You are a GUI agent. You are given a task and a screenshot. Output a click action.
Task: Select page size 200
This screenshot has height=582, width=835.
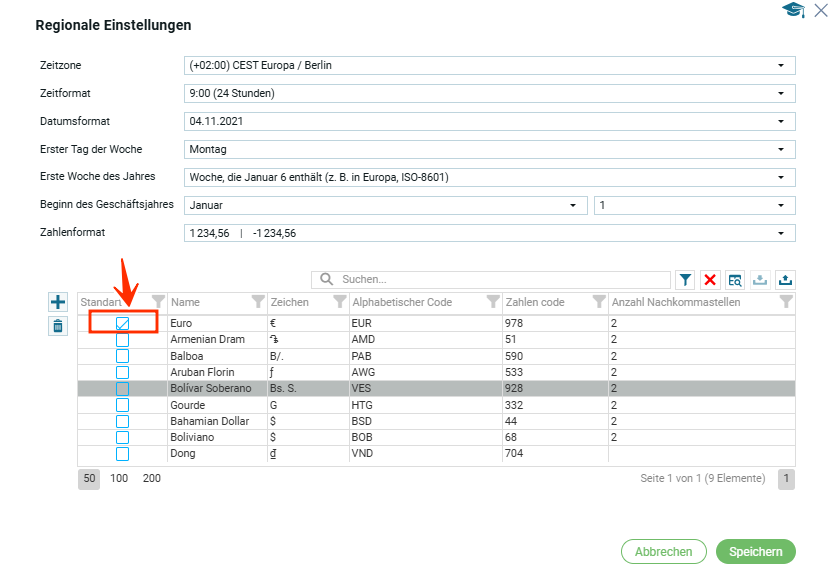[x=151, y=479]
